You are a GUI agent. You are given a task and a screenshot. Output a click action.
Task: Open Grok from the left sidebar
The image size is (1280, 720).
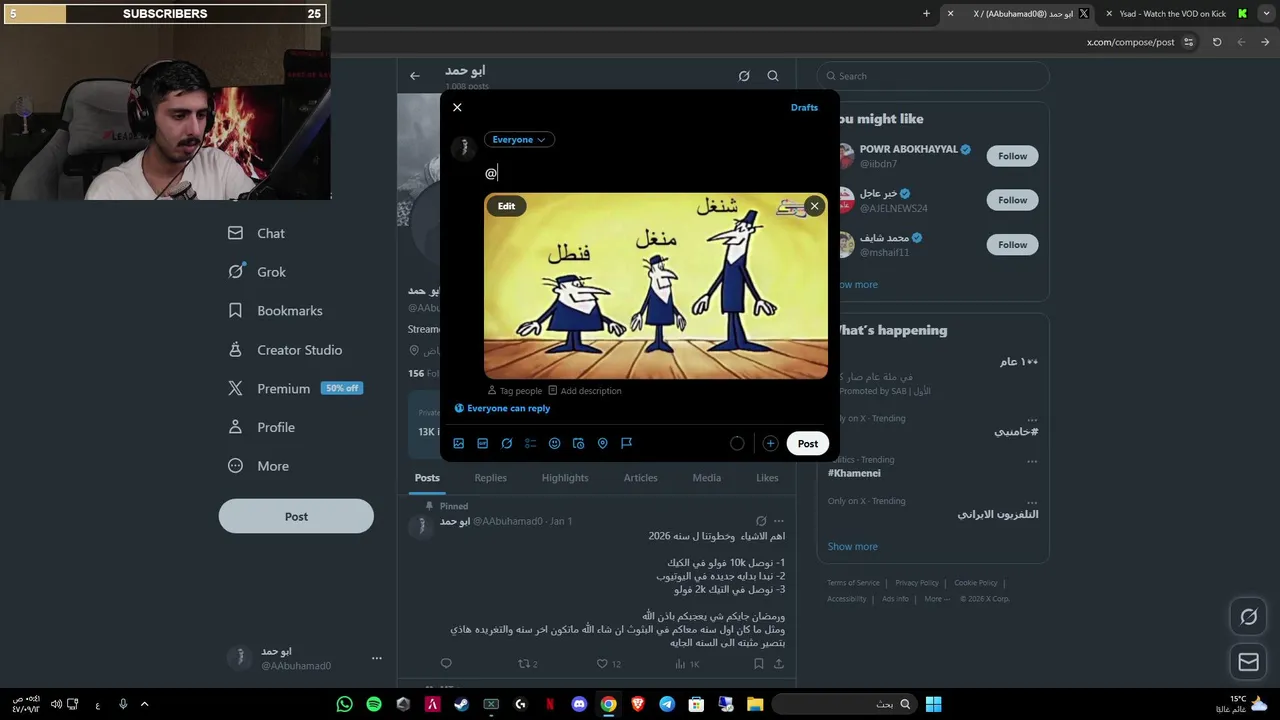point(257,272)
